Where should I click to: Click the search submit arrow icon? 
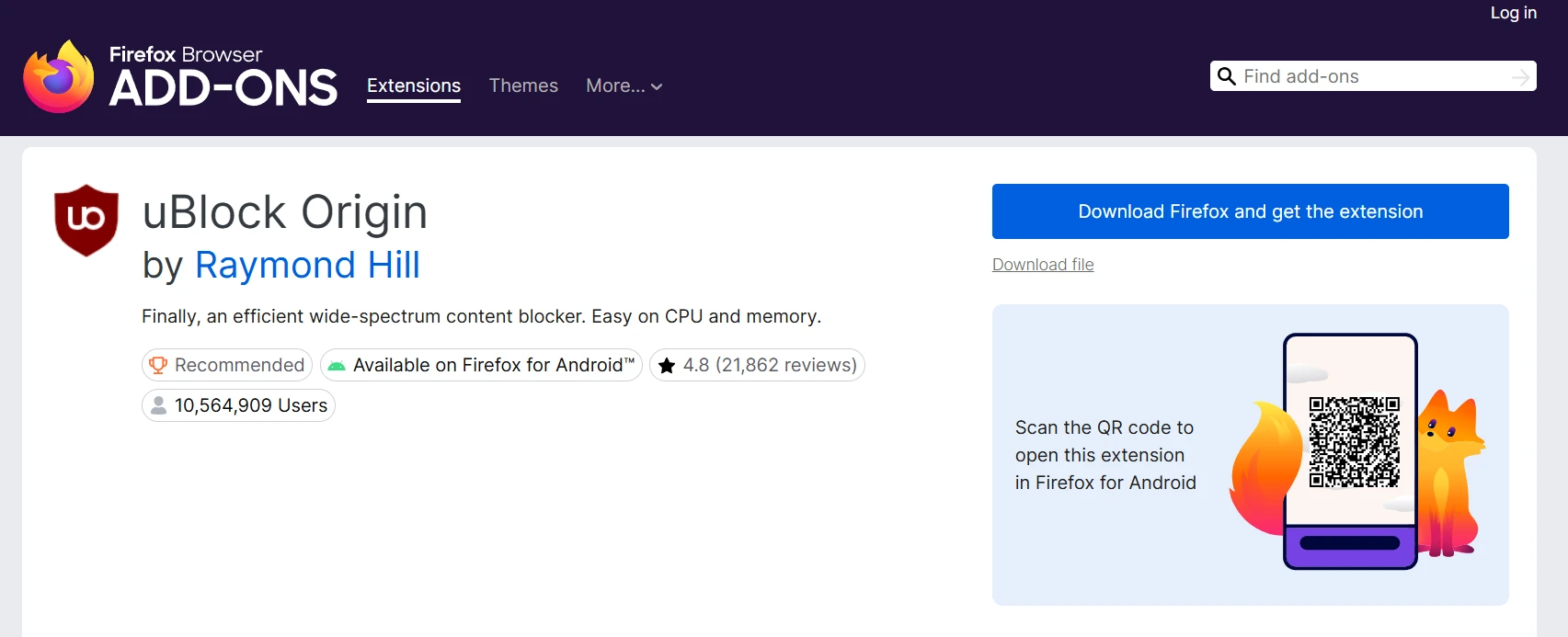coord(1521,77)
